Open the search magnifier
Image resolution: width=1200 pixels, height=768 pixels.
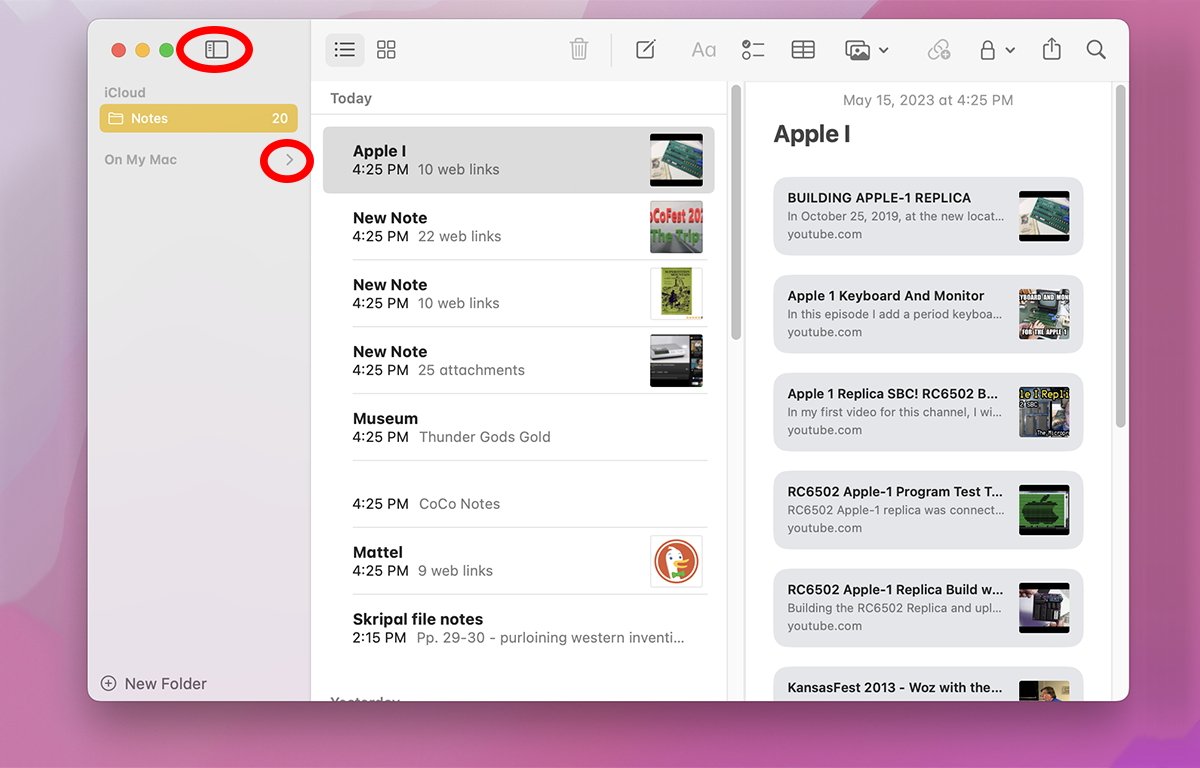(x=1096, y=49)
